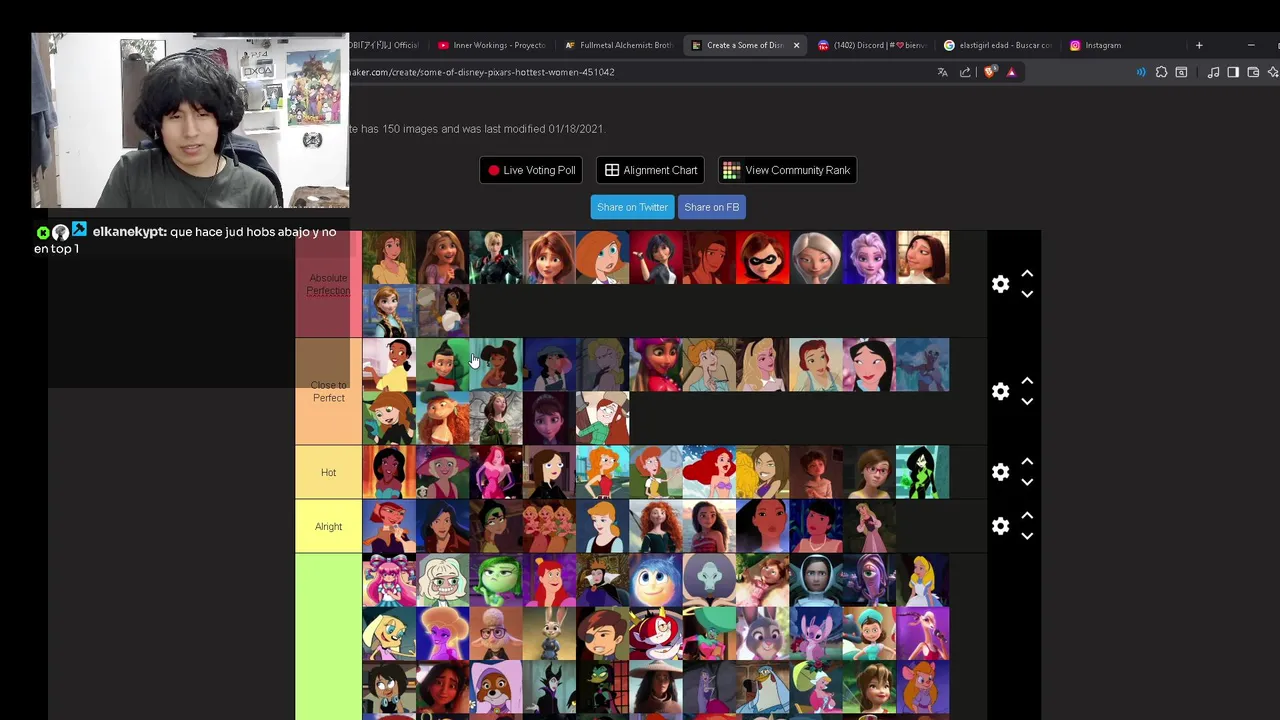Click the translate page icon in address bar
This screenshot has height=720, width=1280.
point(942,72)
